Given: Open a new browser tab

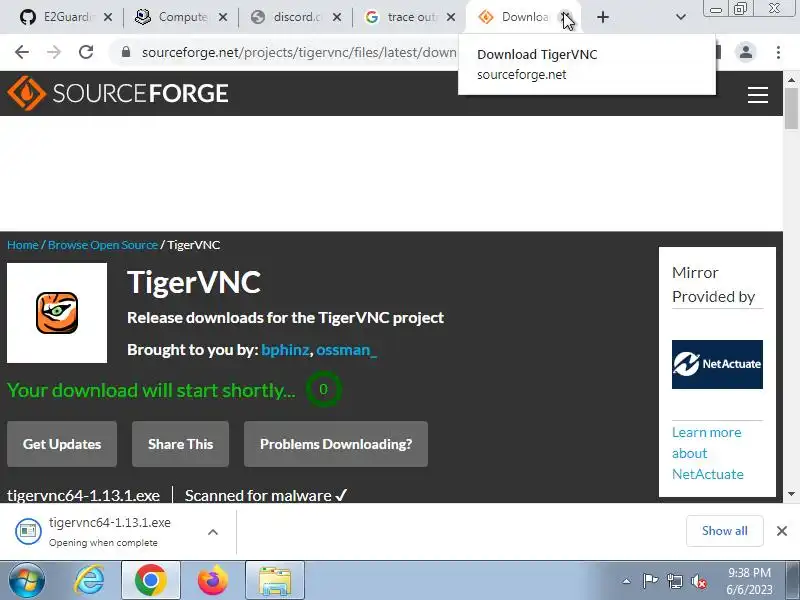Looking at the screenshot, I should pyautogui.click(x=603, y=17).
